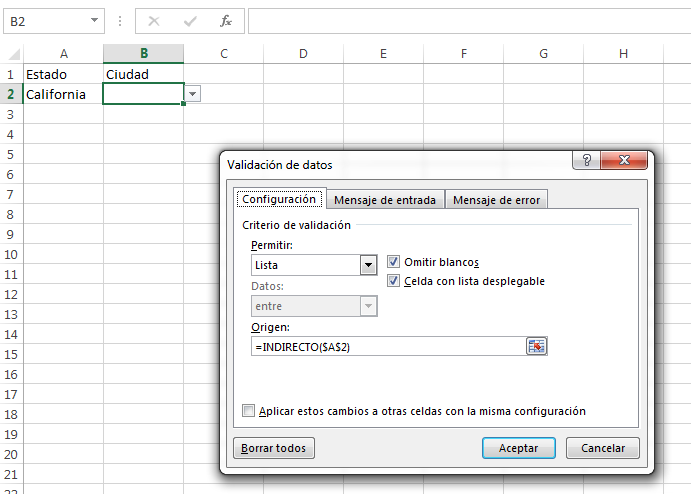
Task: Switch to the Mensaje de entrada tab
Action: (385, 200)
